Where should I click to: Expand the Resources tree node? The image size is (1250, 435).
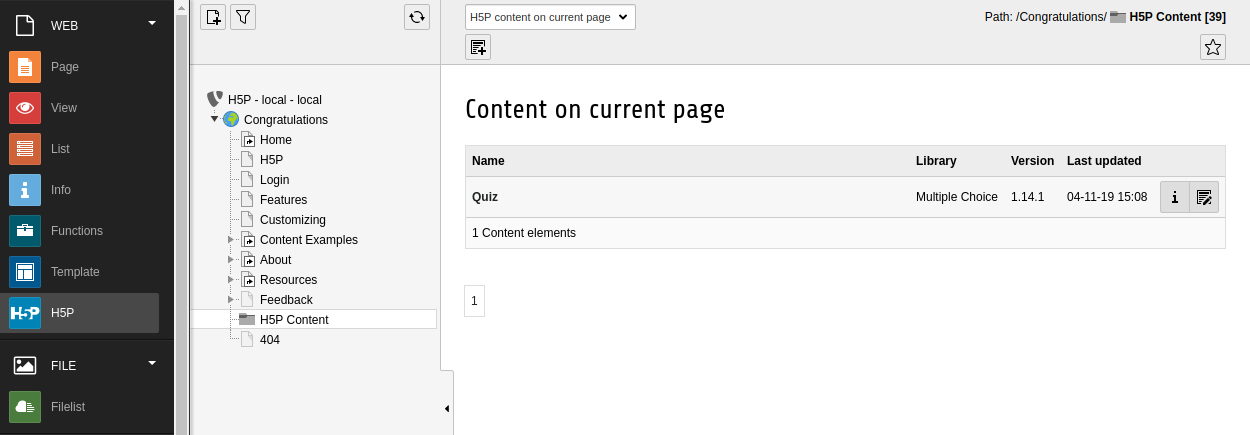click(x=231, y=280)
